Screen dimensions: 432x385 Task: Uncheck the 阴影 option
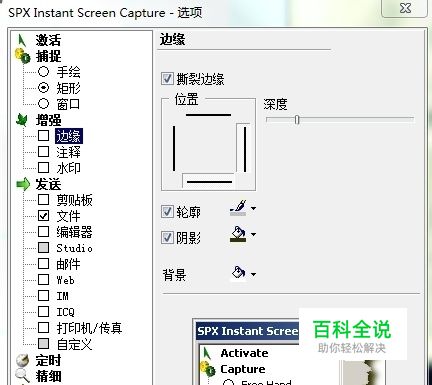167,237
